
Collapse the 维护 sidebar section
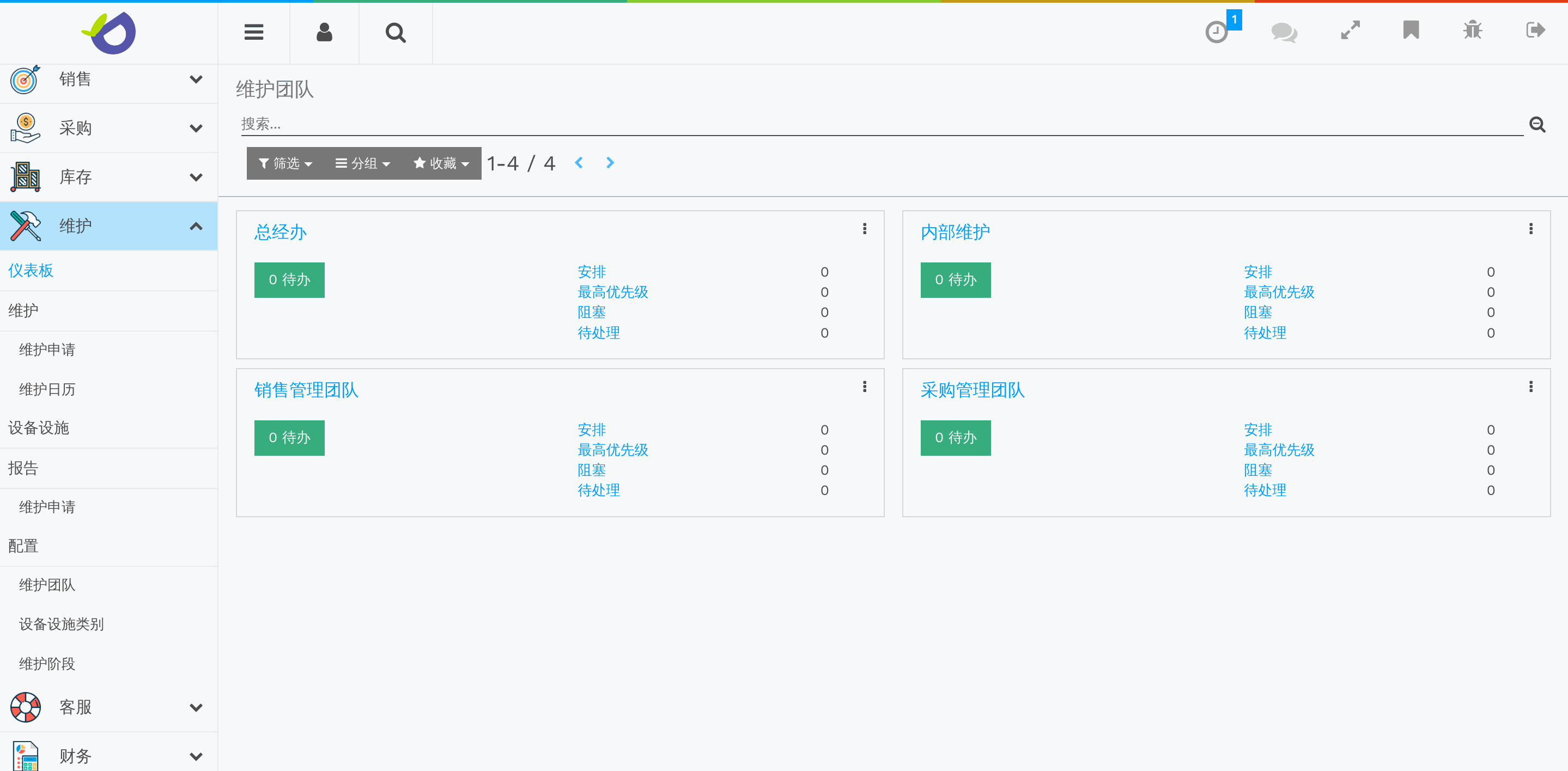point(196,227)
